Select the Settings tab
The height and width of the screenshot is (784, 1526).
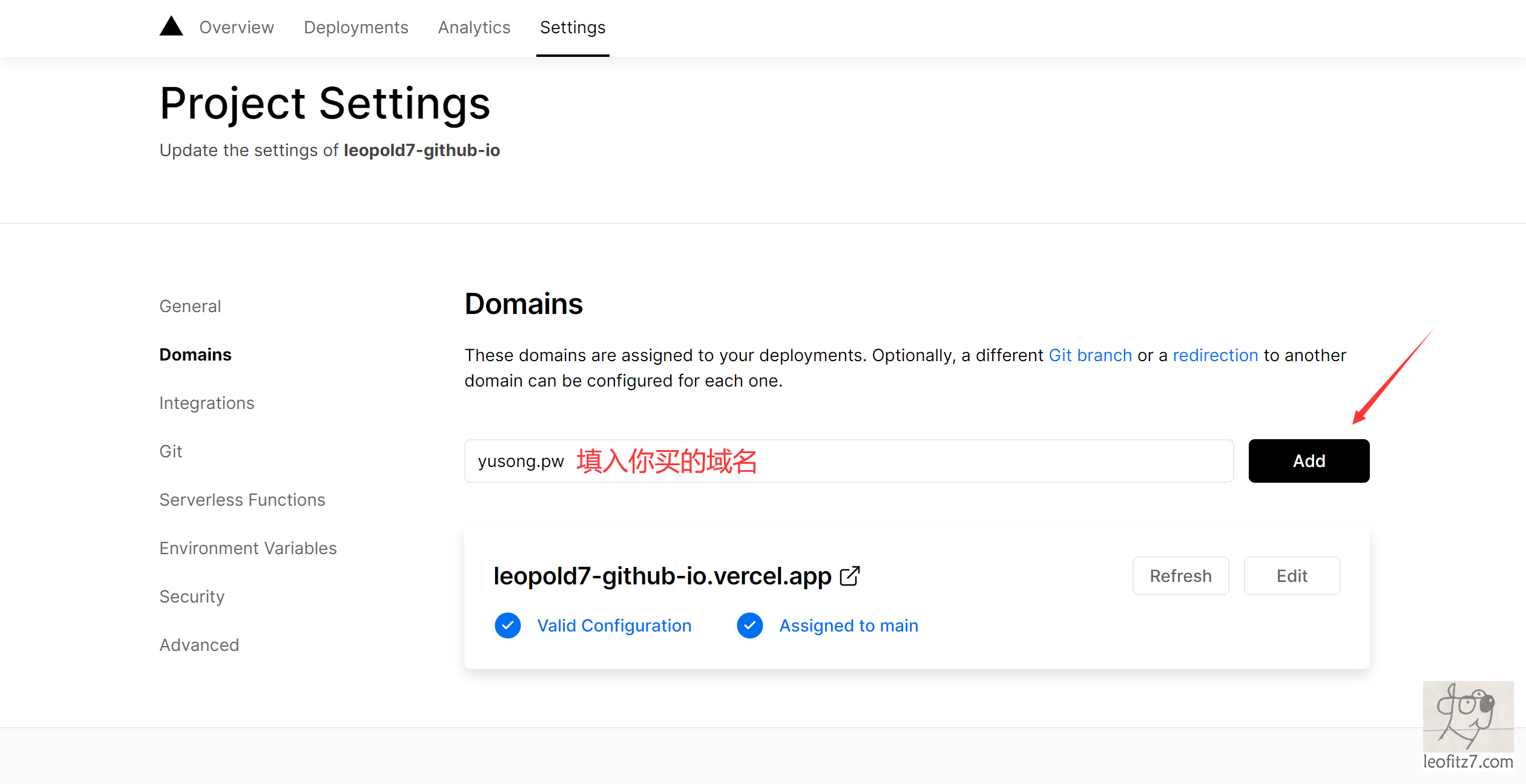point(572,28)
